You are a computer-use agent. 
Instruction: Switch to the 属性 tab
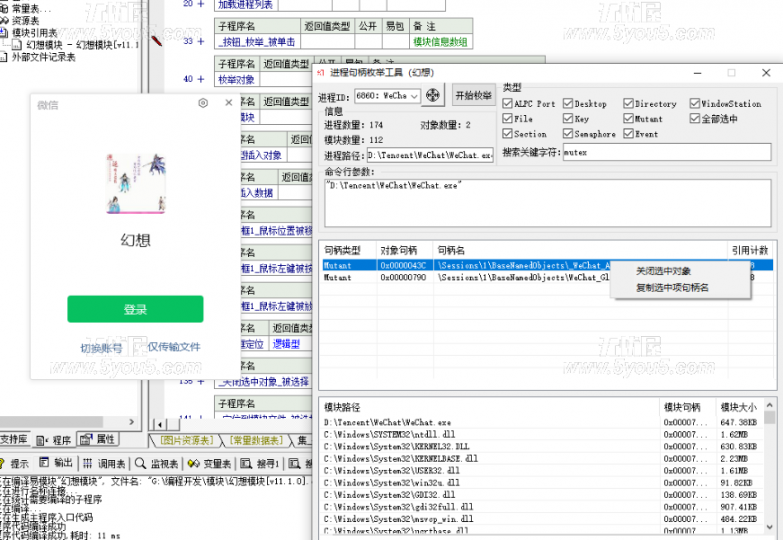tap(98, 440)
